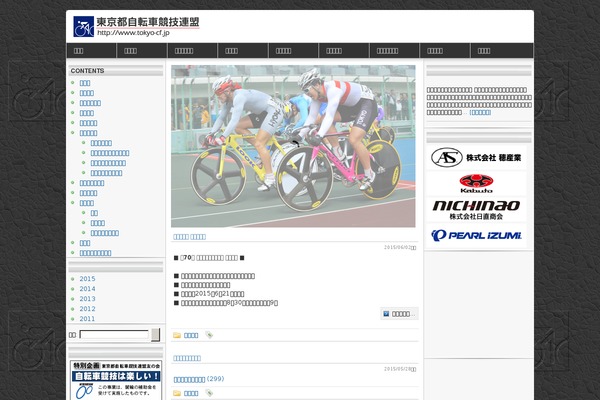Open the AS 株式会社 穂産業 sponsor banner
Screen dimensions: 600x400
(x=476, y=157)
